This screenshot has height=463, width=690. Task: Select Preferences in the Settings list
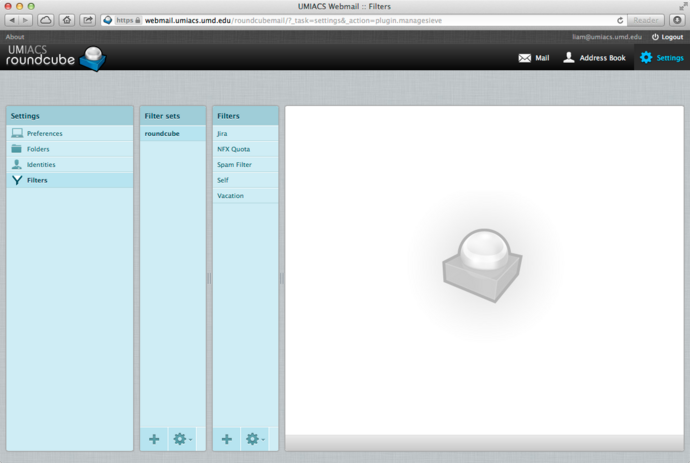point(44,133)
